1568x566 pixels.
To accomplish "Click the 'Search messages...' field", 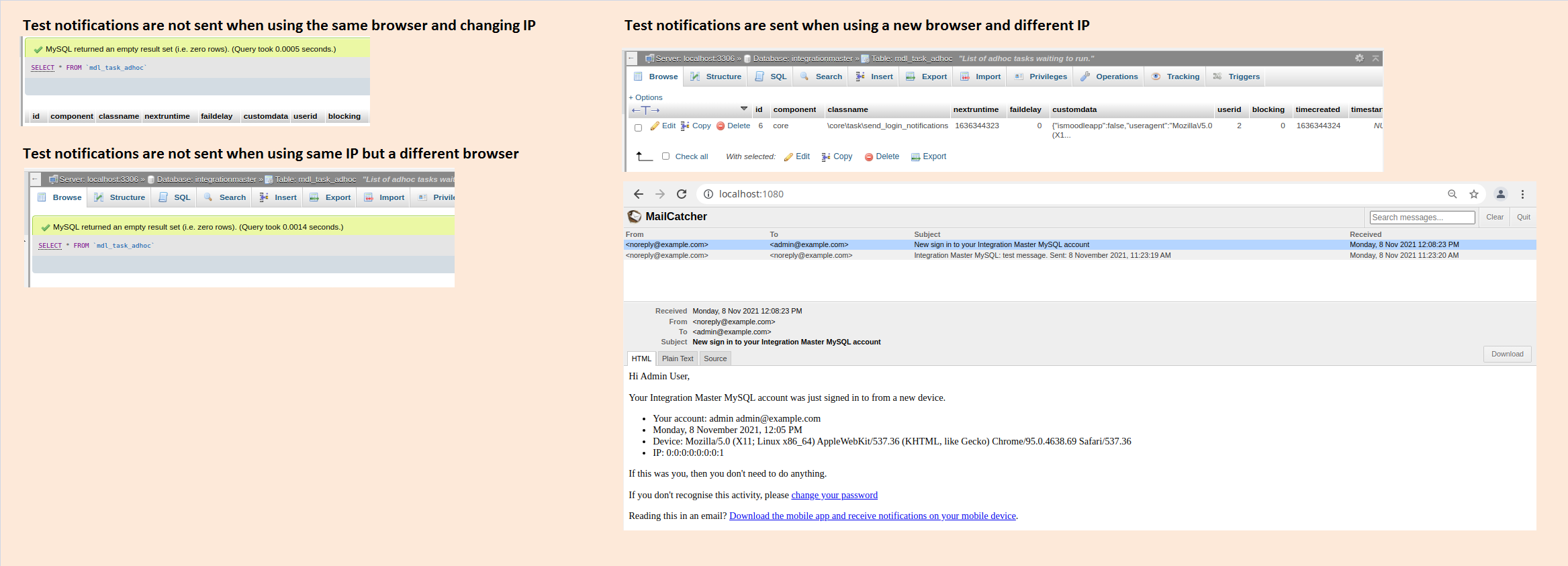I will pyautogui.click(x=1422, y=218).
